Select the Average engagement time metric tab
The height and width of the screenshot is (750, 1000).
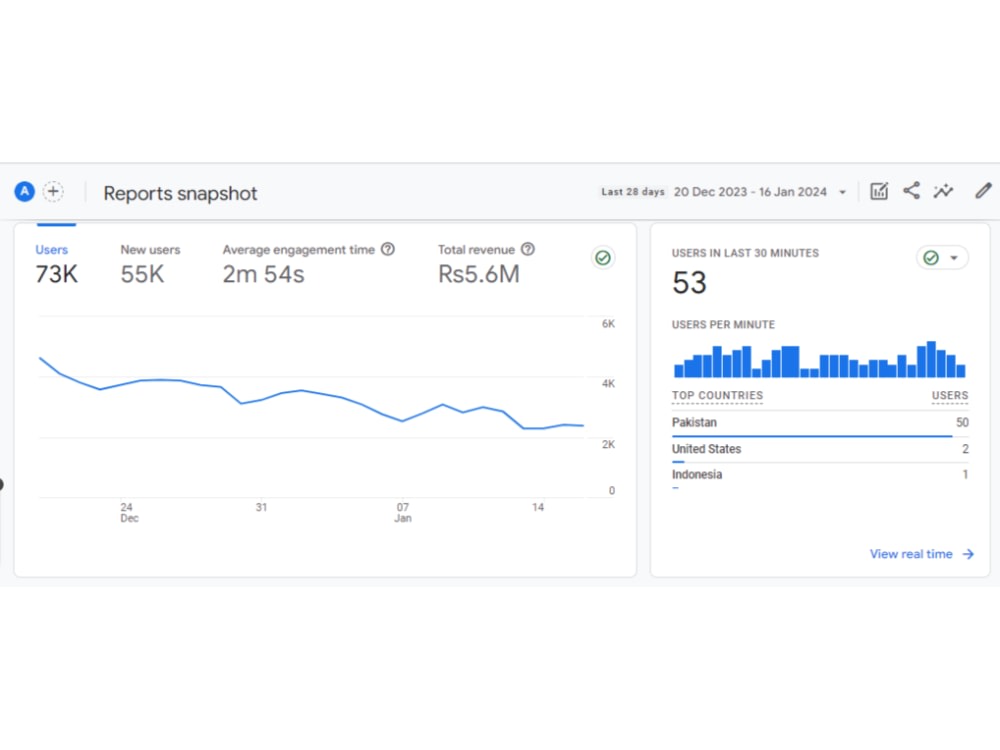click(x=309, y=265)
